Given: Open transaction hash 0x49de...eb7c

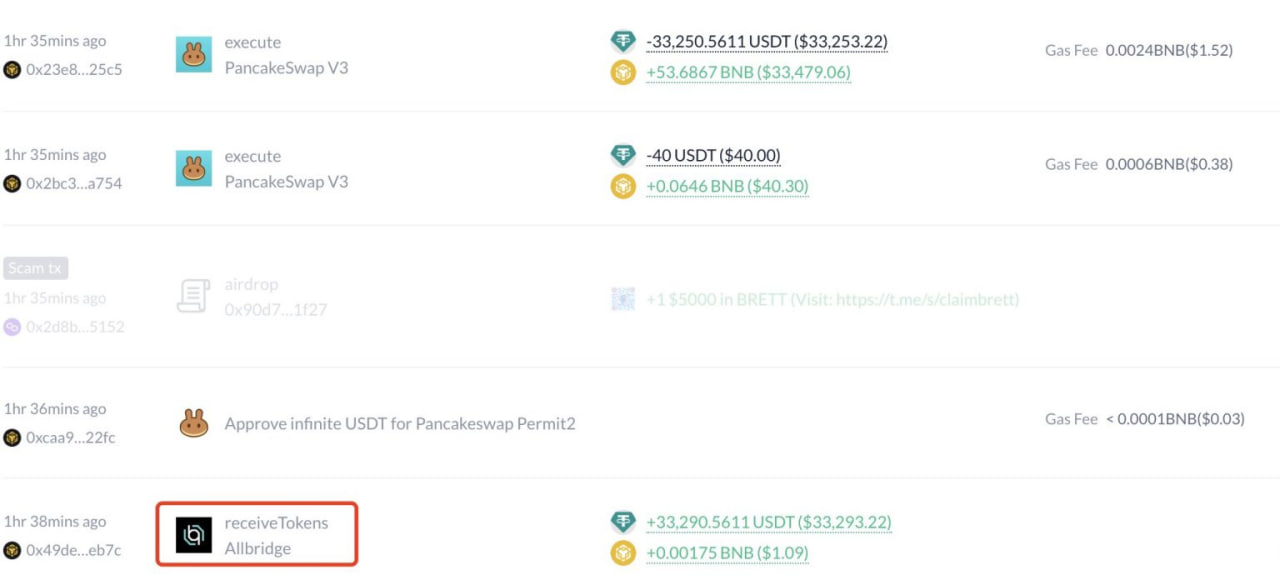Looking at the screenshot, I should pos(74,550).
